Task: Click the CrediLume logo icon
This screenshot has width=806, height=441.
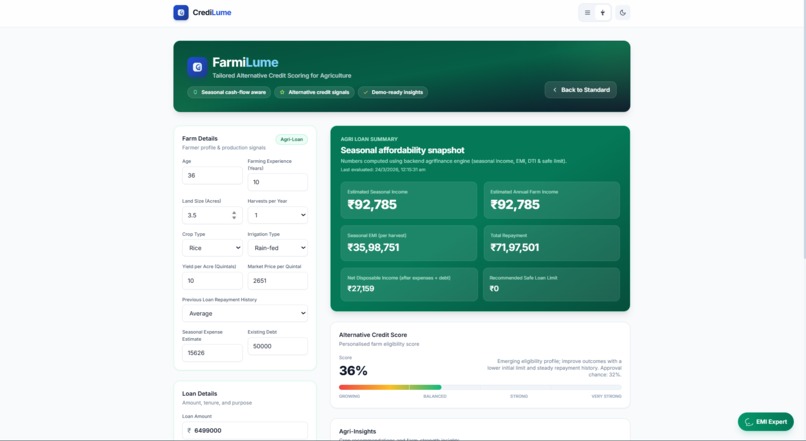Action: tap(181, 12)
